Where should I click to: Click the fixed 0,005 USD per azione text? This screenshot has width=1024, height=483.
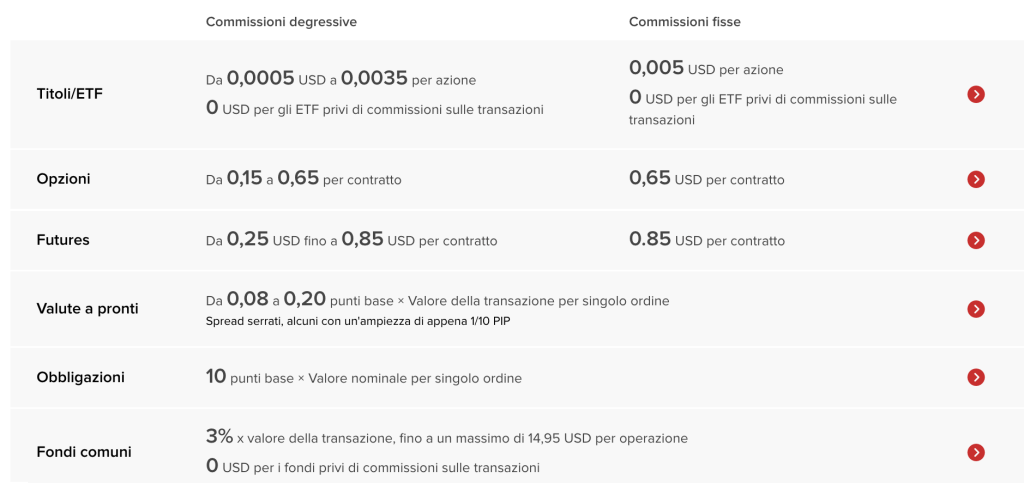706,69
